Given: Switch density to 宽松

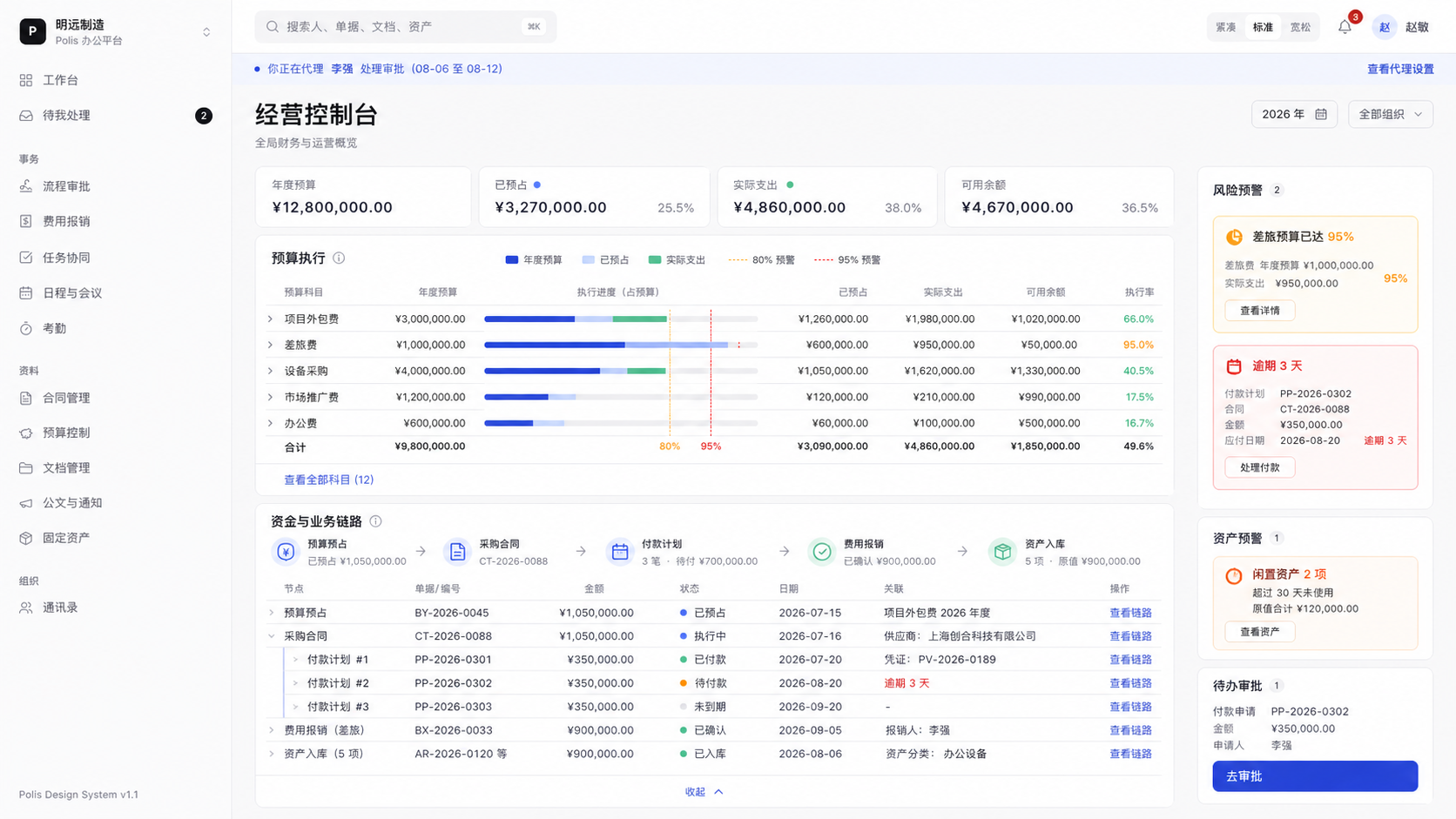Looking at the screenshot, I should click(x=1300, y=27).
